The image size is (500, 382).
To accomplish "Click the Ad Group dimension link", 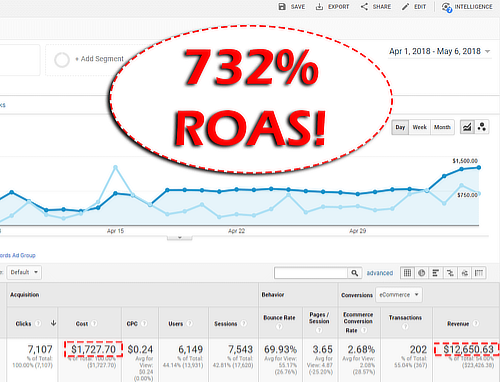I will [17, 255].
